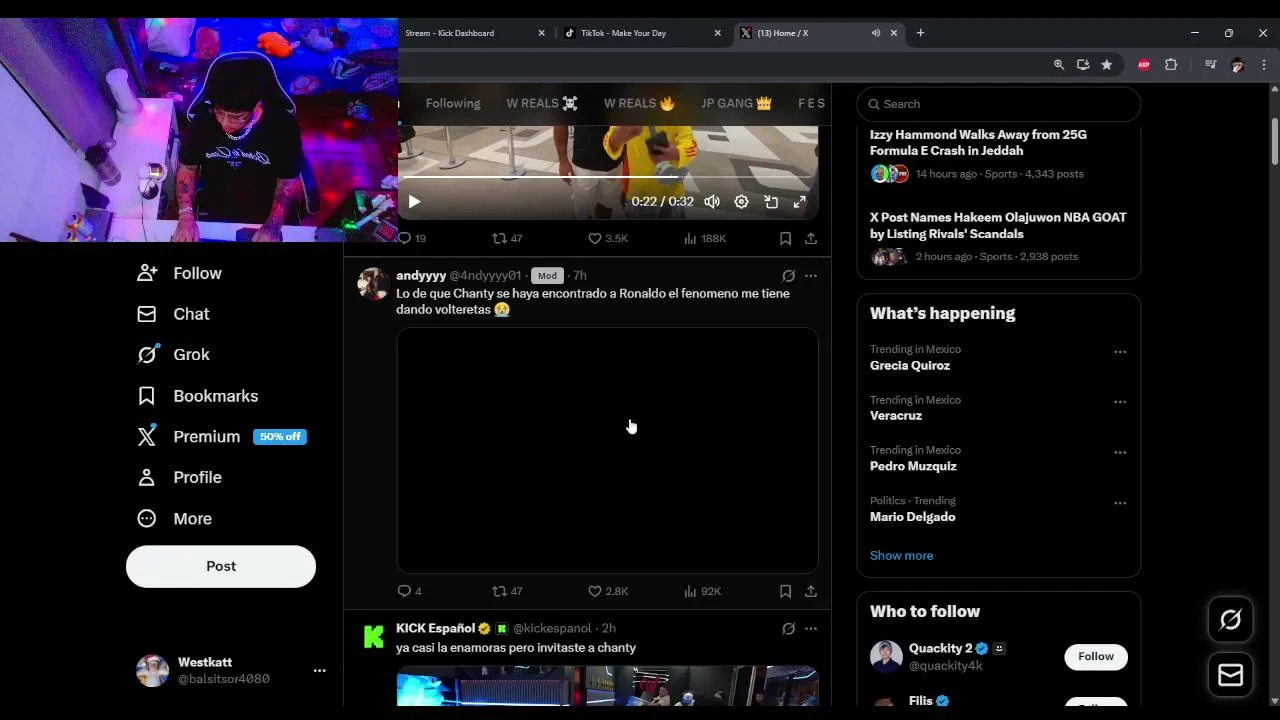Open a new browser tab

(920, 33)
